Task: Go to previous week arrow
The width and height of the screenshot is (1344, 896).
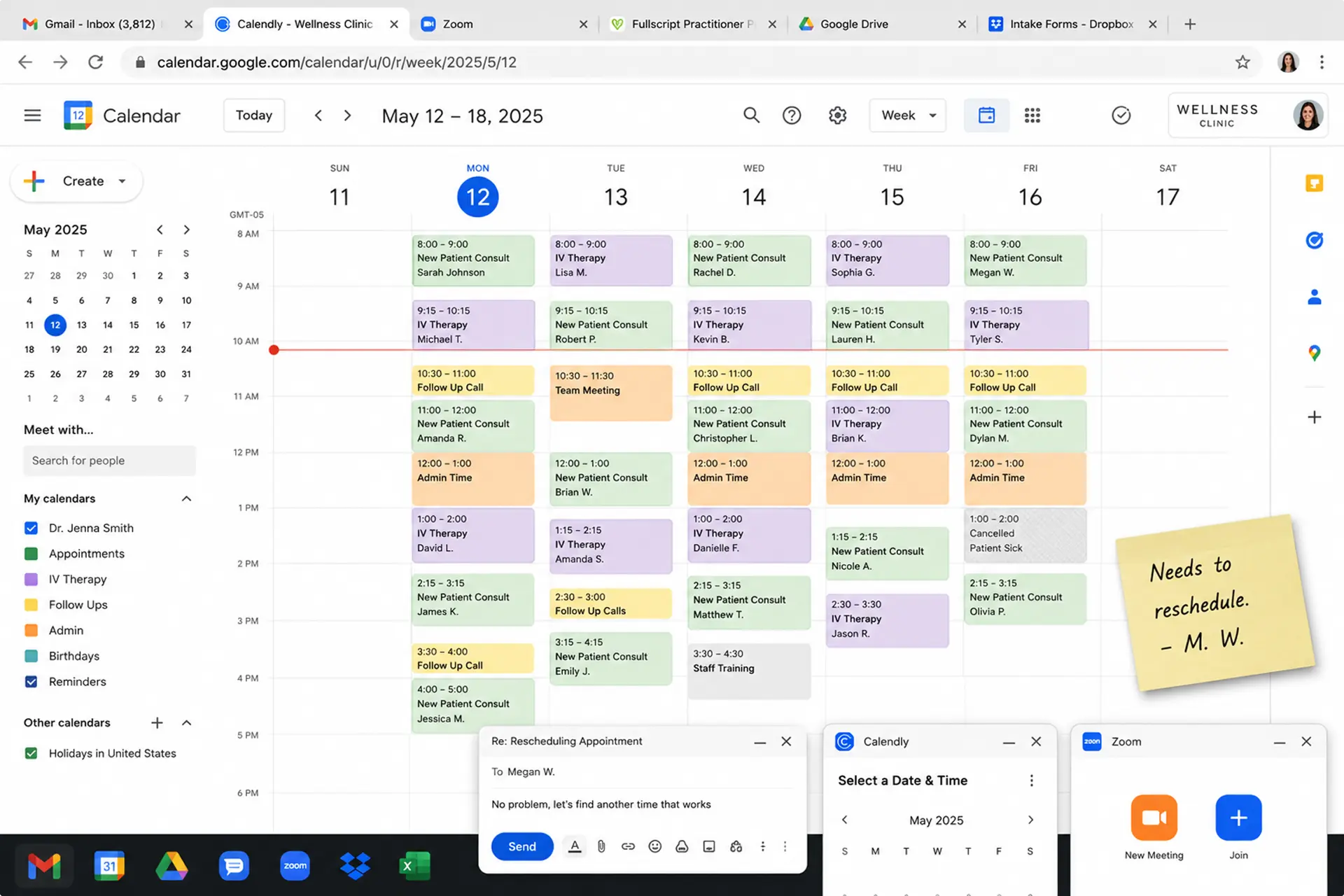Action: click(x=318, y=115)
